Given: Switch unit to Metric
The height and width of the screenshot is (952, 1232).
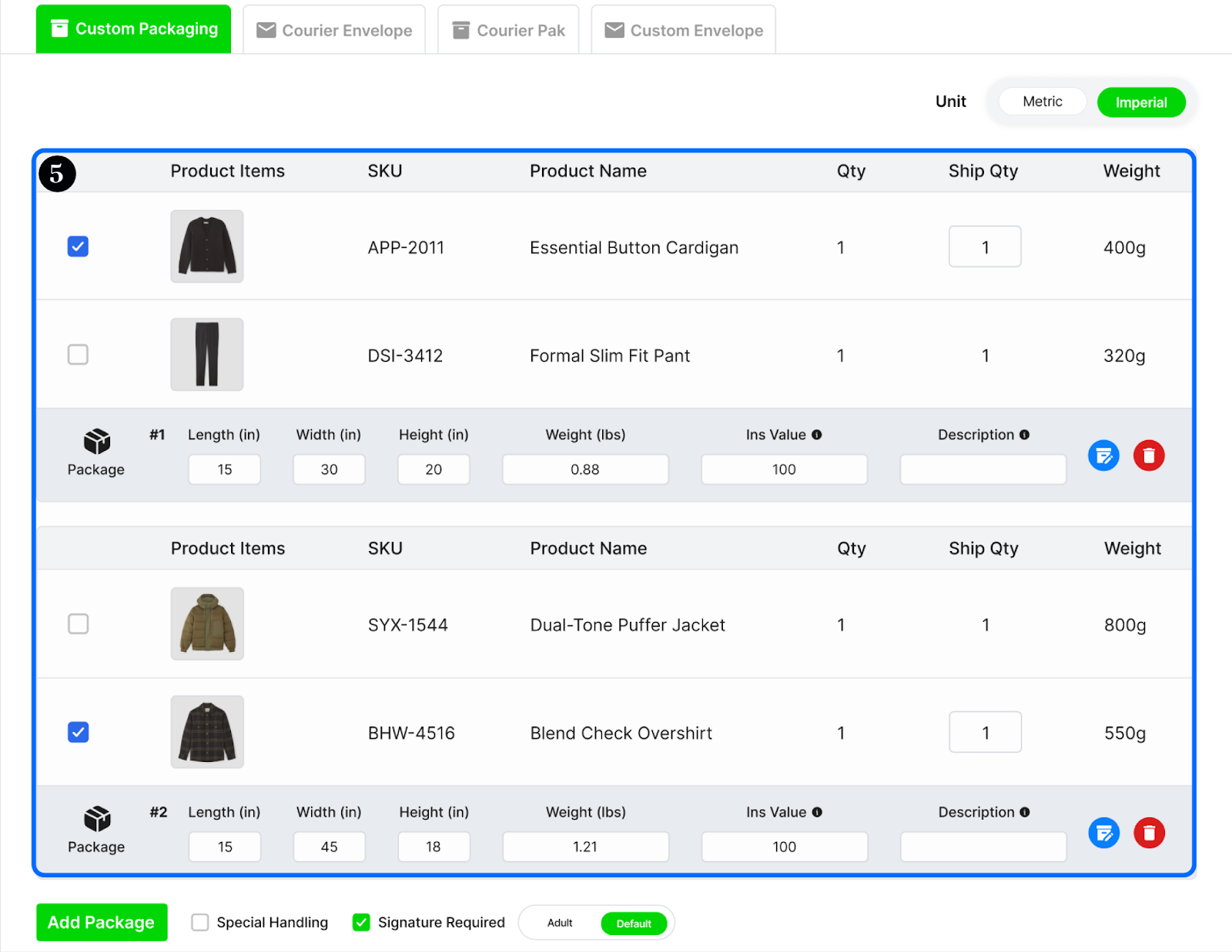Looking at the screenshot, I should [x=1042, y=102].
